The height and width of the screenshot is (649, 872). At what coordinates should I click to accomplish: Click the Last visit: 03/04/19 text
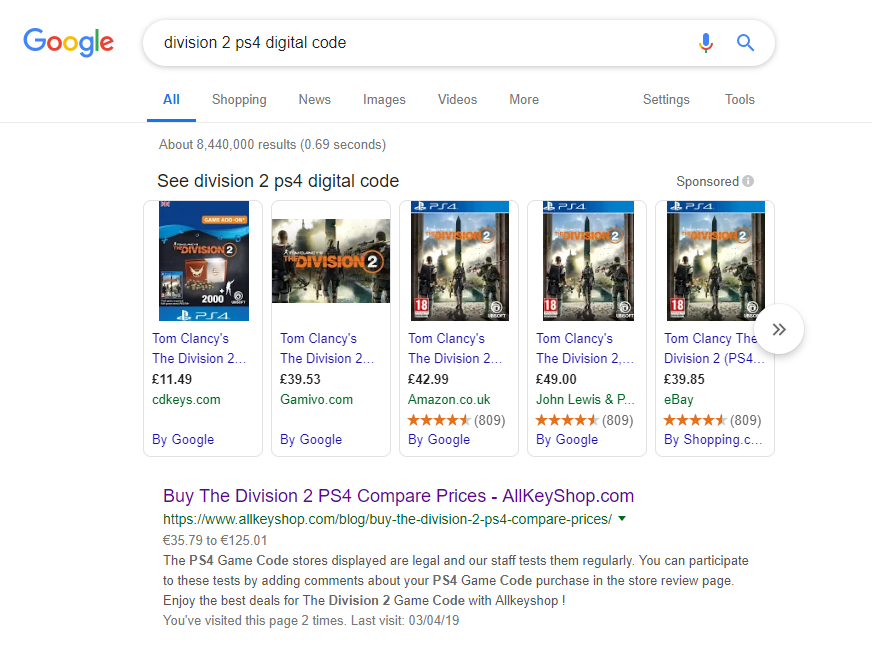tap(405, 621)
